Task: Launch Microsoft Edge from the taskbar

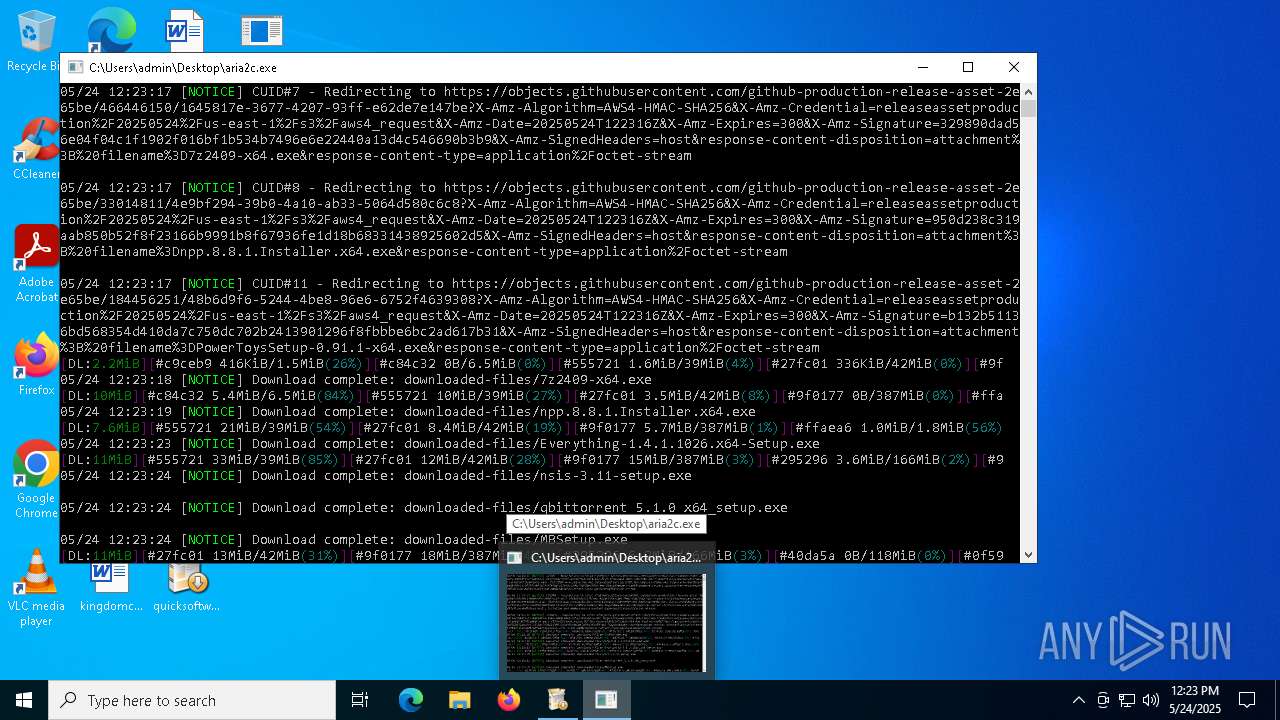Action: click(411, 700)
